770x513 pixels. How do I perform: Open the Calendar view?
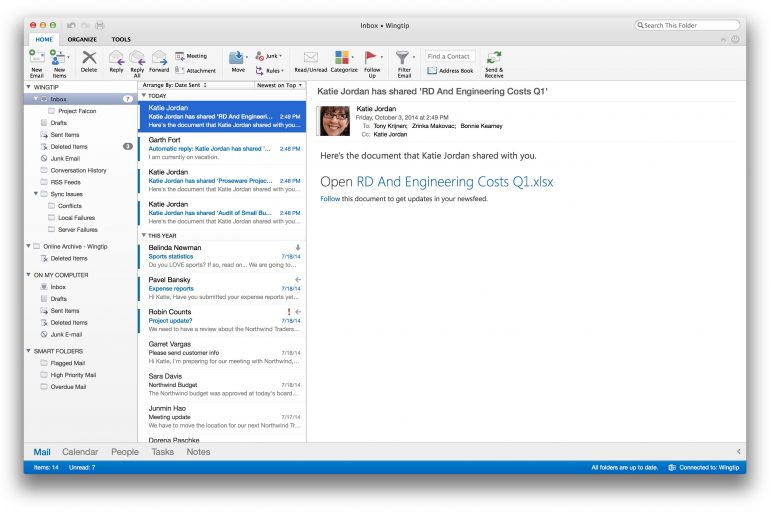pos(80,452)
